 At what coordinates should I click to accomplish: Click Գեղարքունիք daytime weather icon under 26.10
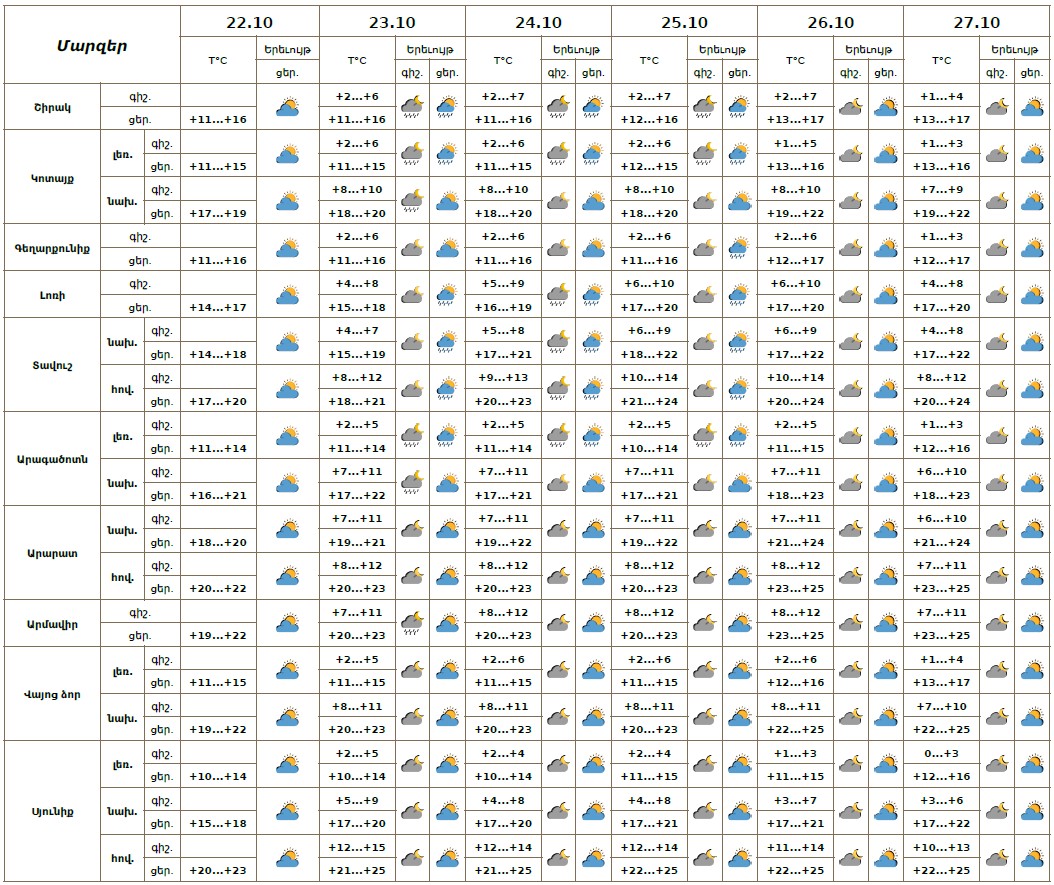(x=885, y=248)
